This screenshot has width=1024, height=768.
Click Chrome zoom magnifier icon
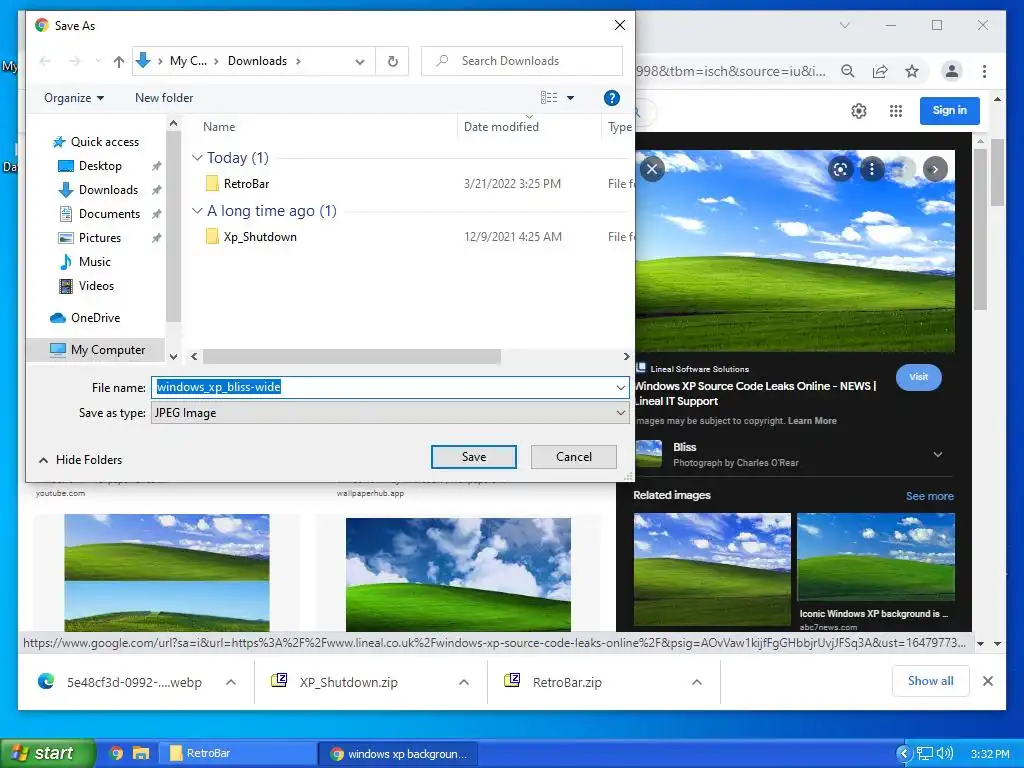[848, 71]
